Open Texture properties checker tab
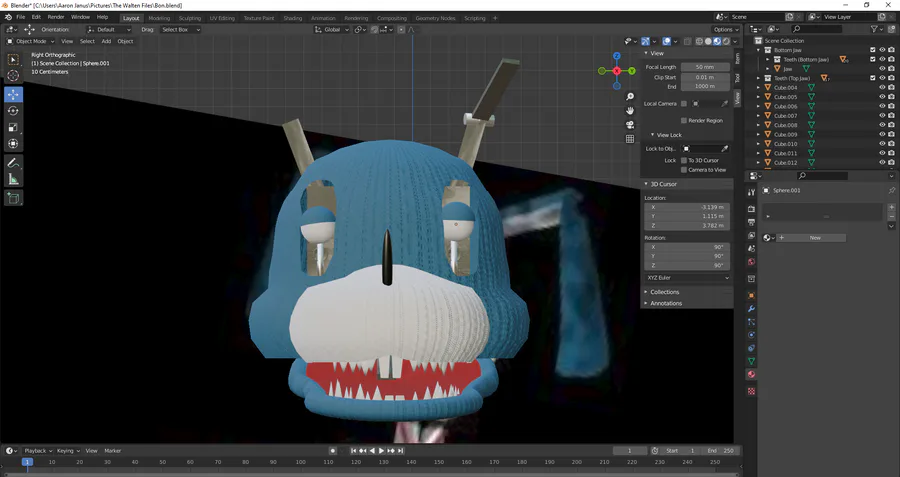900x477 pixels. tap(751, 391)
